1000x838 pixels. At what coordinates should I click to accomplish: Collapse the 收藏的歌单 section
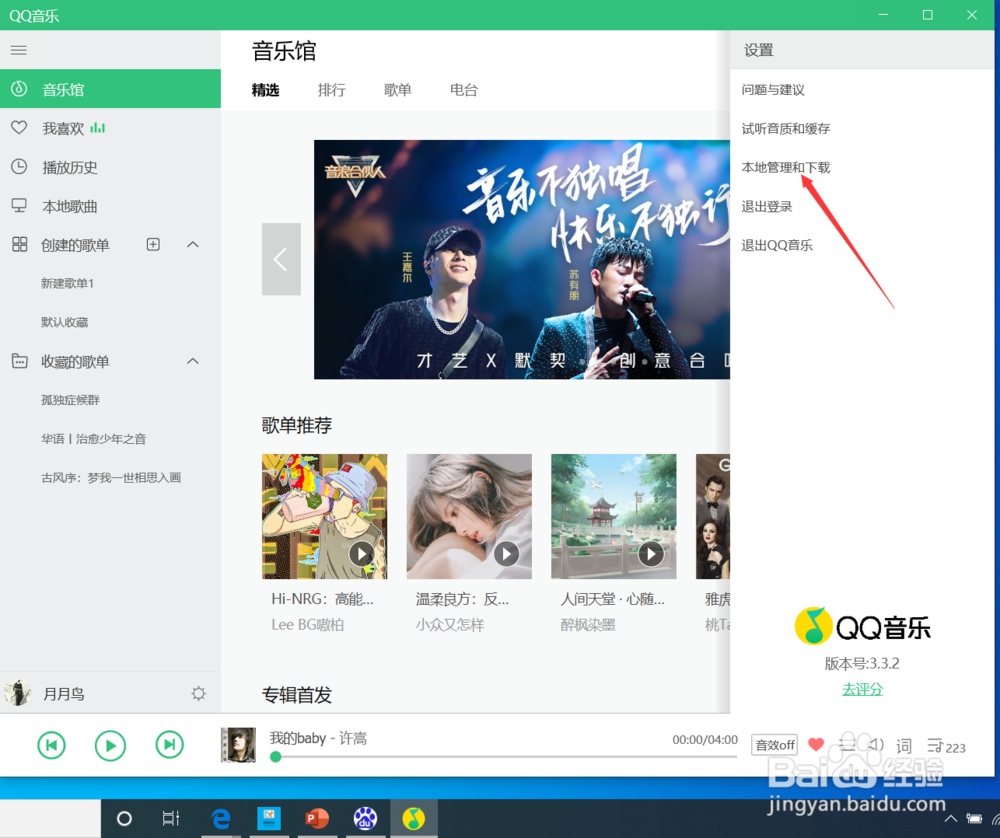click(x=193, y=361)
